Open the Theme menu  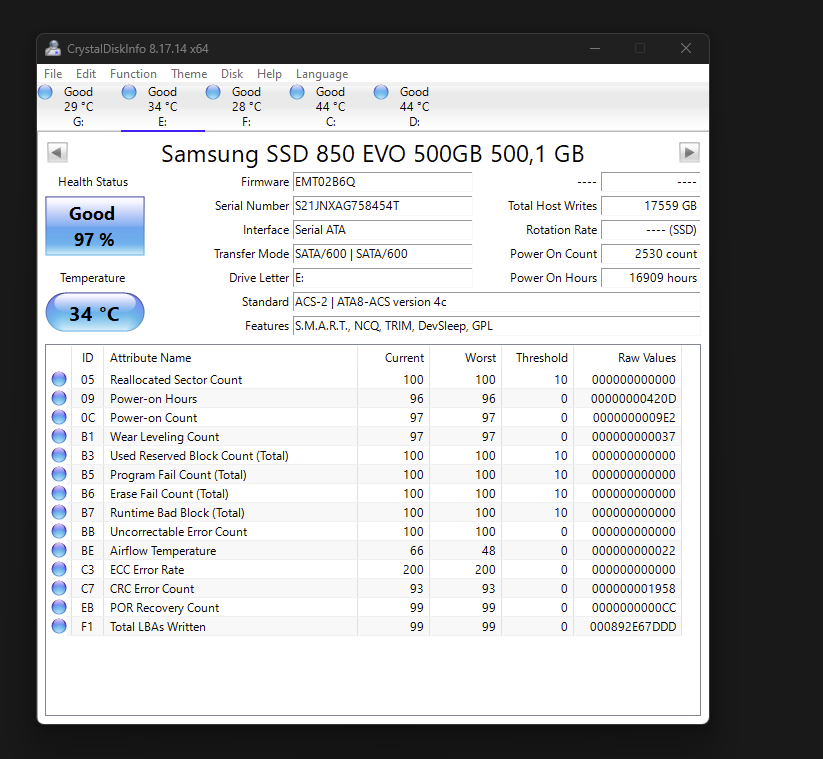(189, 74)
